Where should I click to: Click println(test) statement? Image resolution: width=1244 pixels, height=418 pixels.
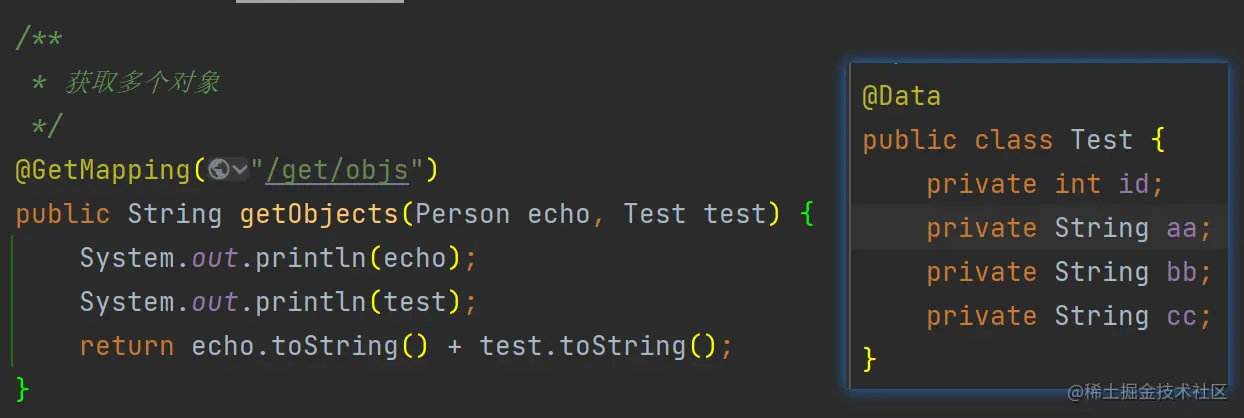pos(360,302)
